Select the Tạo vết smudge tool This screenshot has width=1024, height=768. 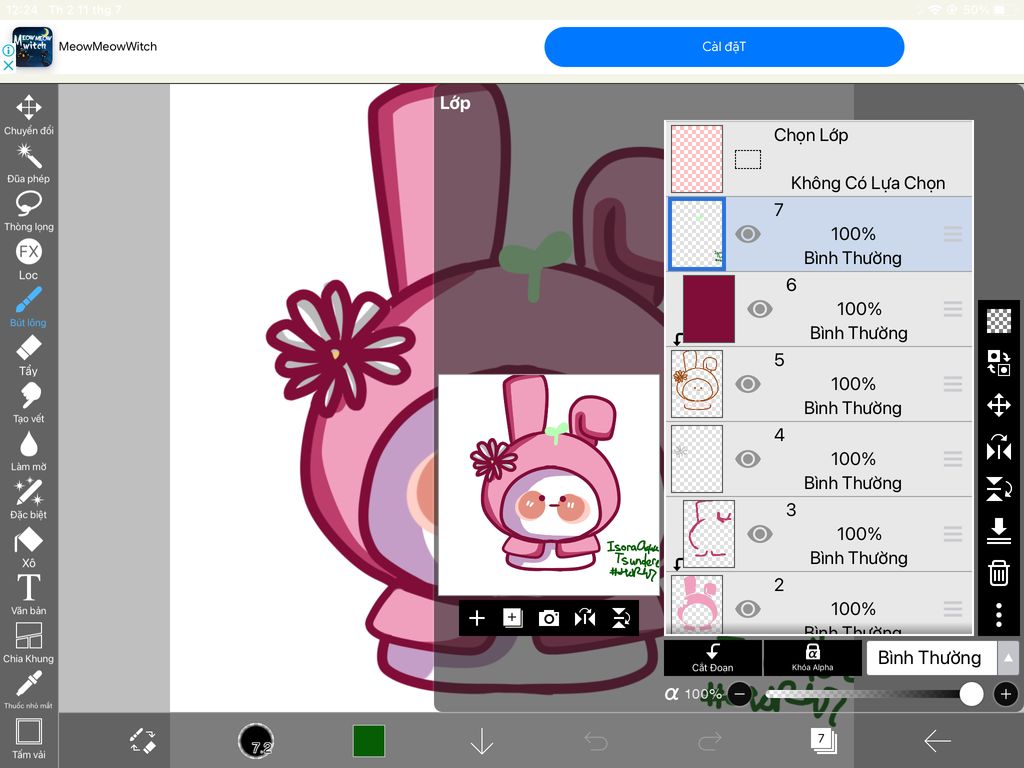point(29,403)
